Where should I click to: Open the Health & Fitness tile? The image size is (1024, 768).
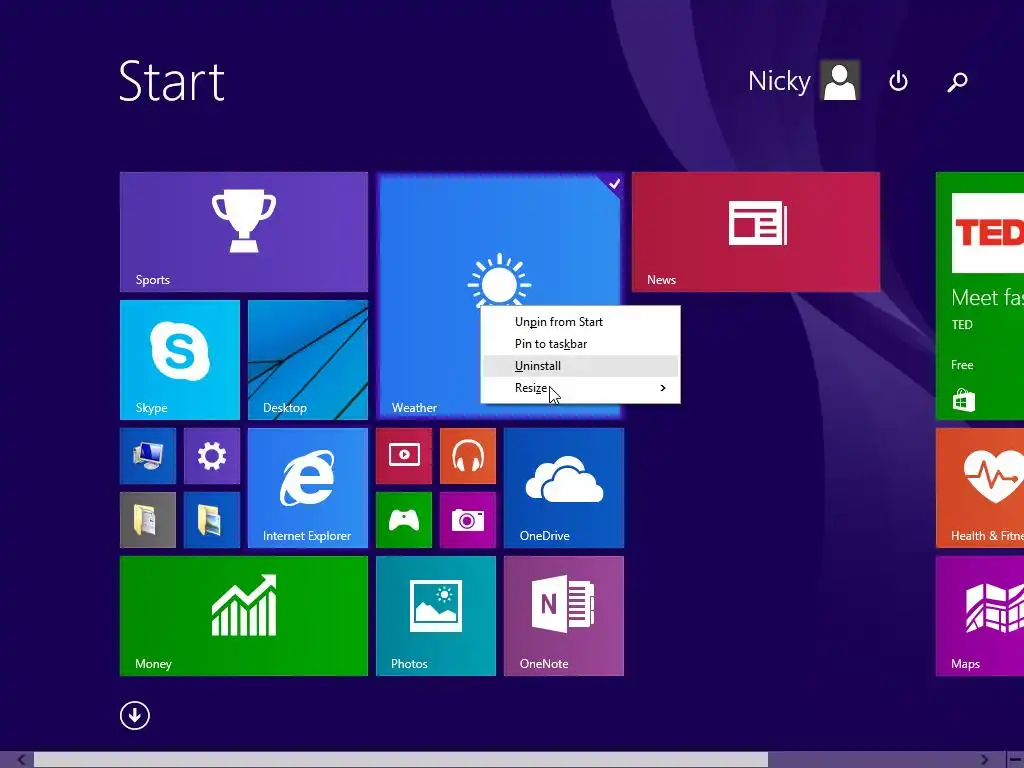(x=980, y=488)
